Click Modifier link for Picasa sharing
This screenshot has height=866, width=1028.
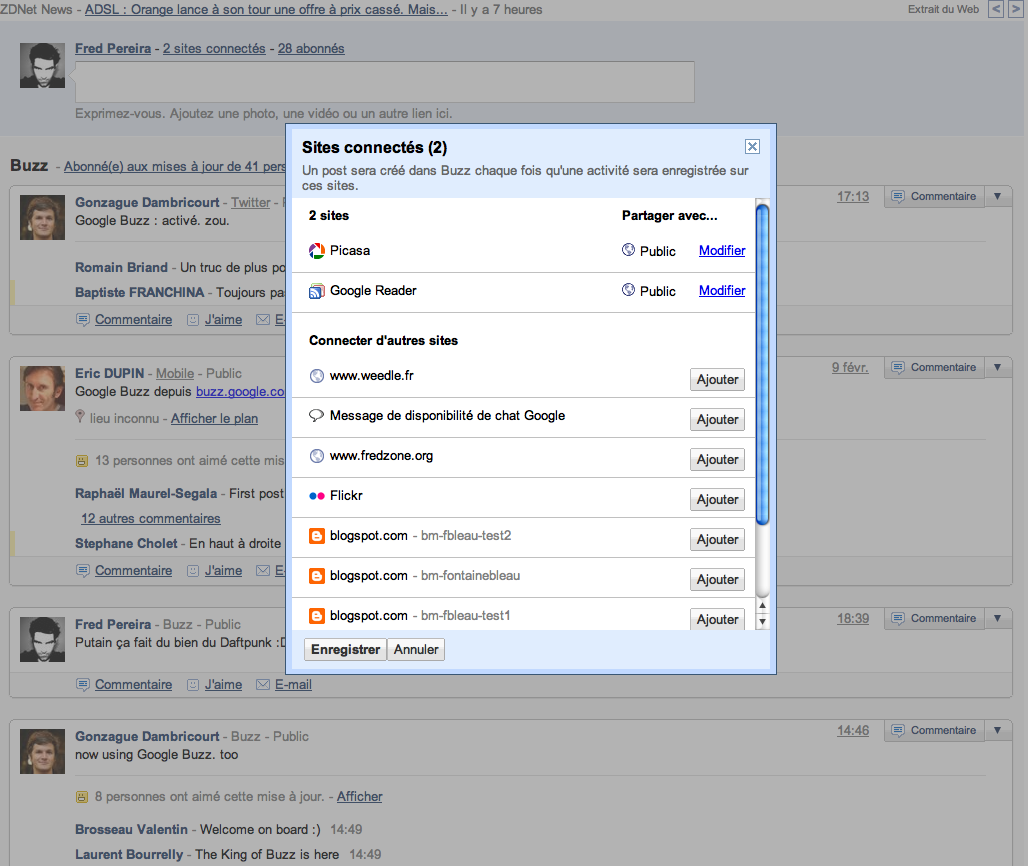click(722, 250)
